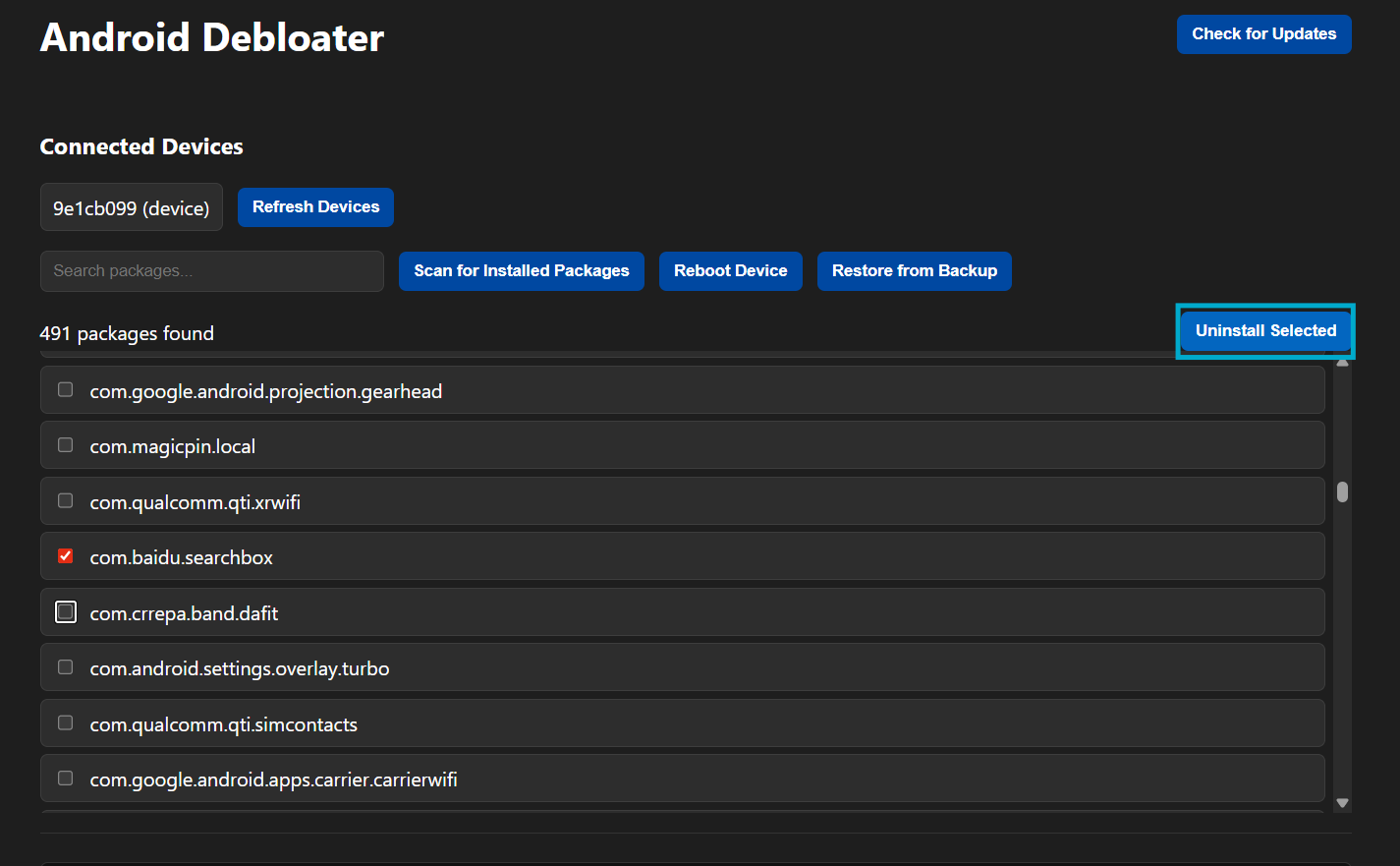Click com.android.settings.overlay.turbo text
Viewport: 1400px width, 866px height.
pyautogui.click(x=240, y=668)
